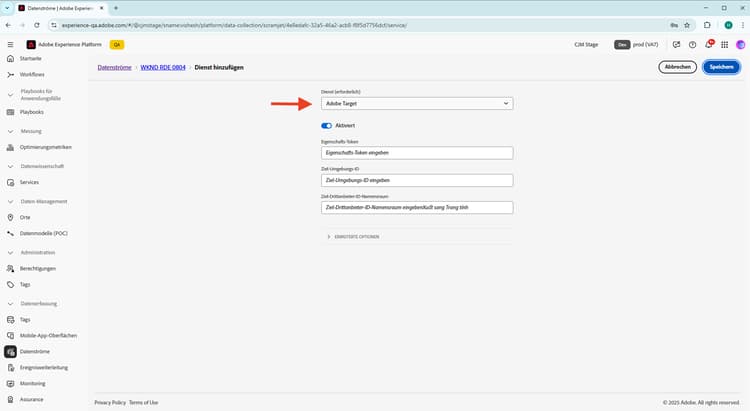Open the sandbox selector prod (VA7)

[x=636, y=44]
